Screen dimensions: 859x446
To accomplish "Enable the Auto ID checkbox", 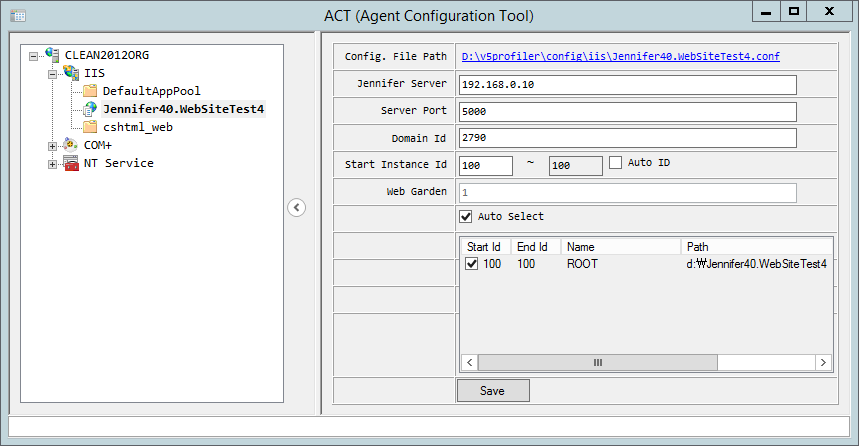I will (x=616, y=163).
